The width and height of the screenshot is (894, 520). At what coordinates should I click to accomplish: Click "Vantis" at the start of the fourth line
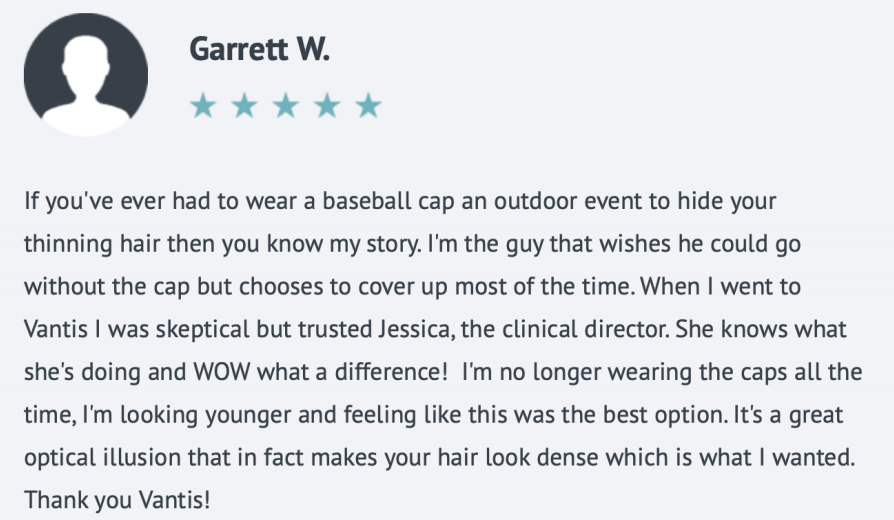click(x=56, y=330)
